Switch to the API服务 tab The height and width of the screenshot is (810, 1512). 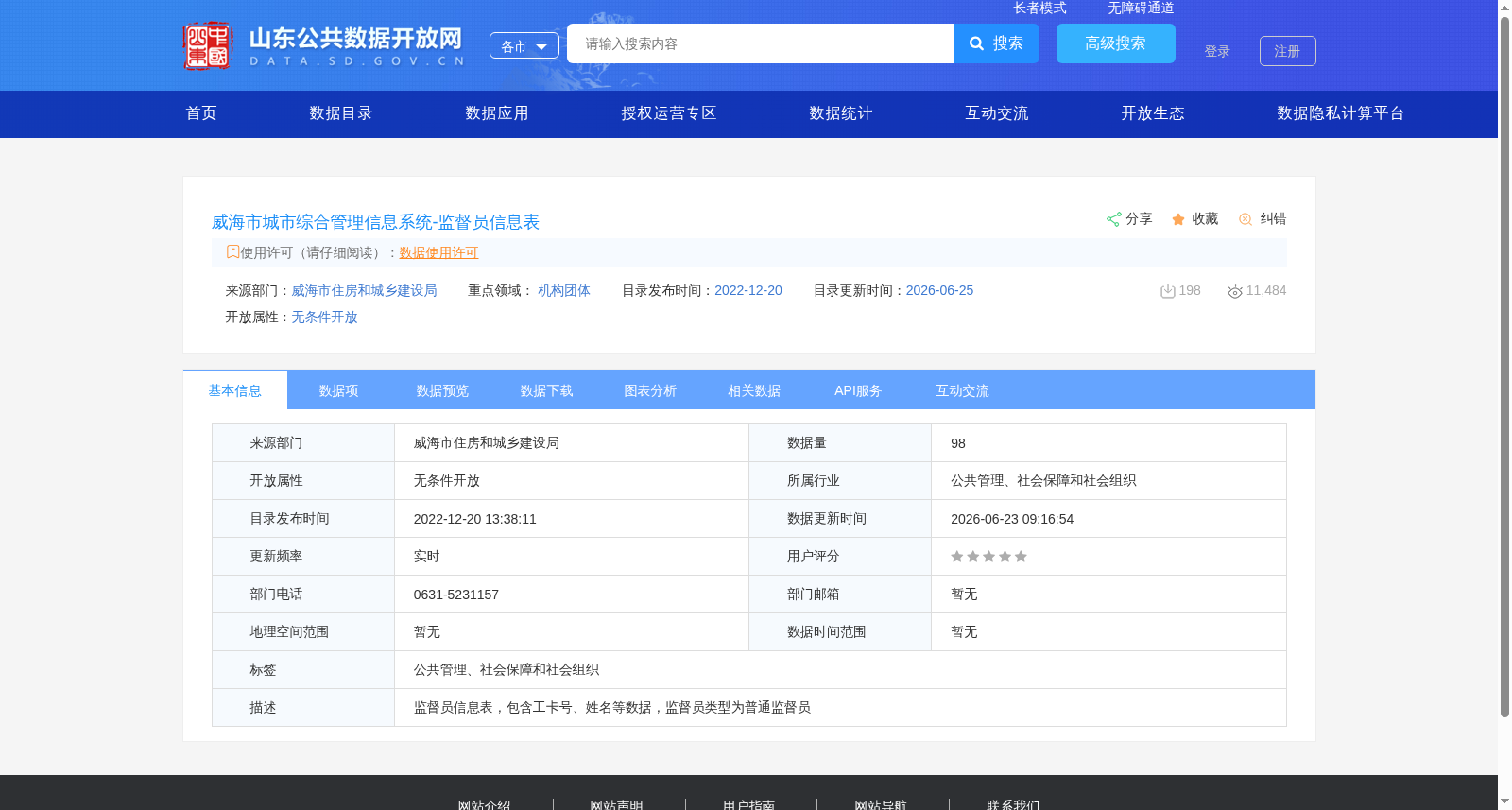pos(859,390)
